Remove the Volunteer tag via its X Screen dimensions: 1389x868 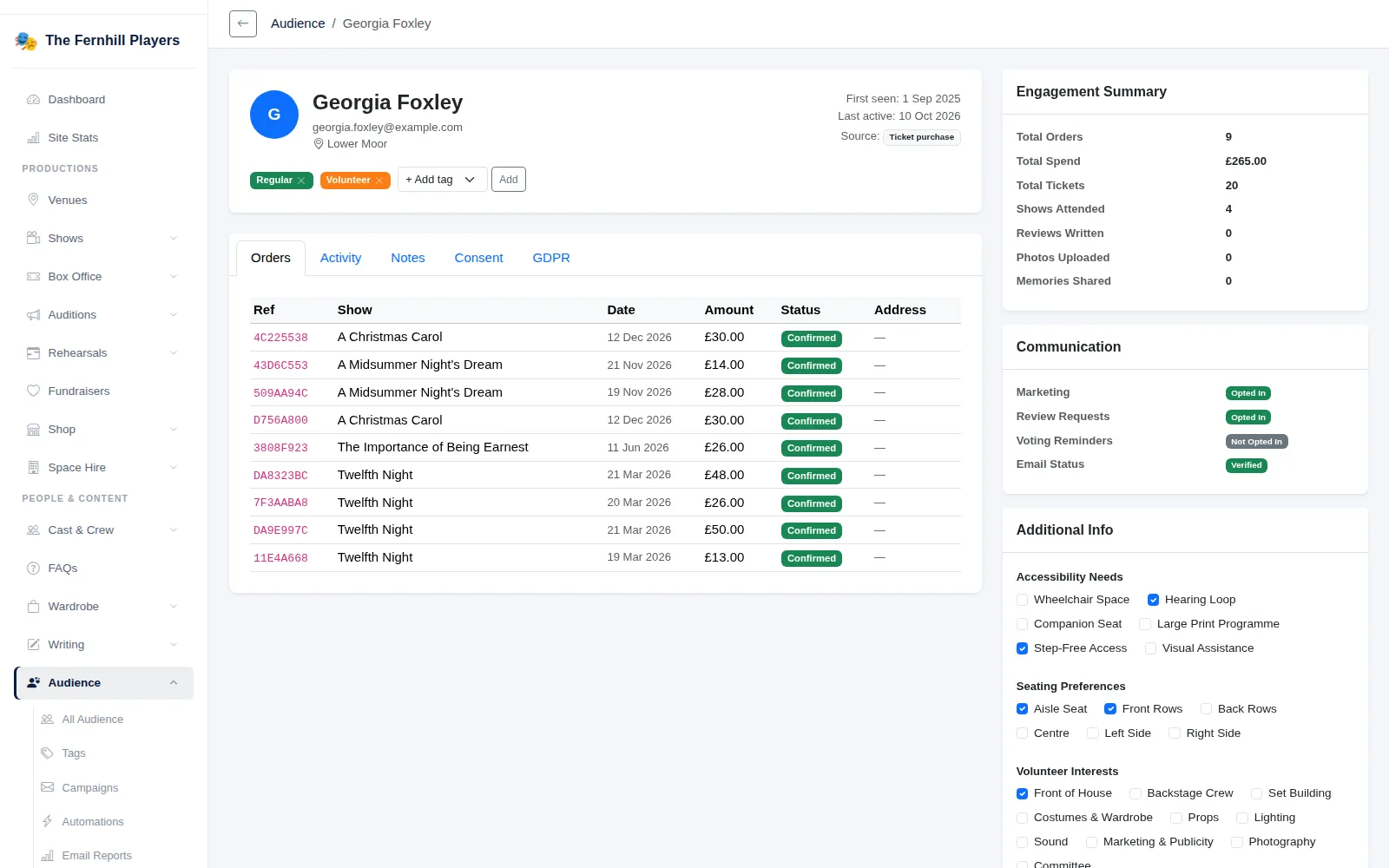pyautogui.click(x=379, y=181)
